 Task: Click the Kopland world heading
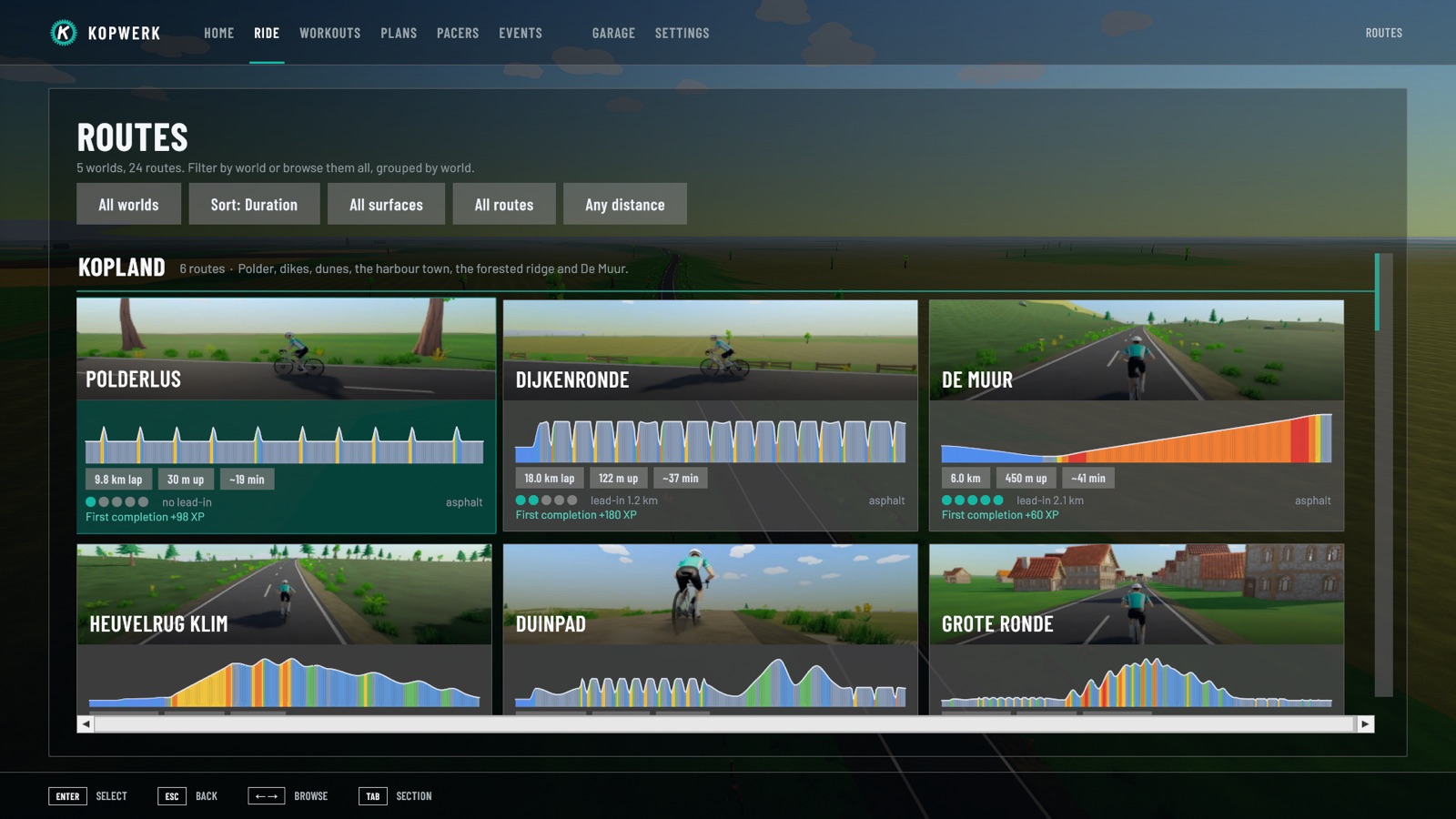tap(122, 268)
